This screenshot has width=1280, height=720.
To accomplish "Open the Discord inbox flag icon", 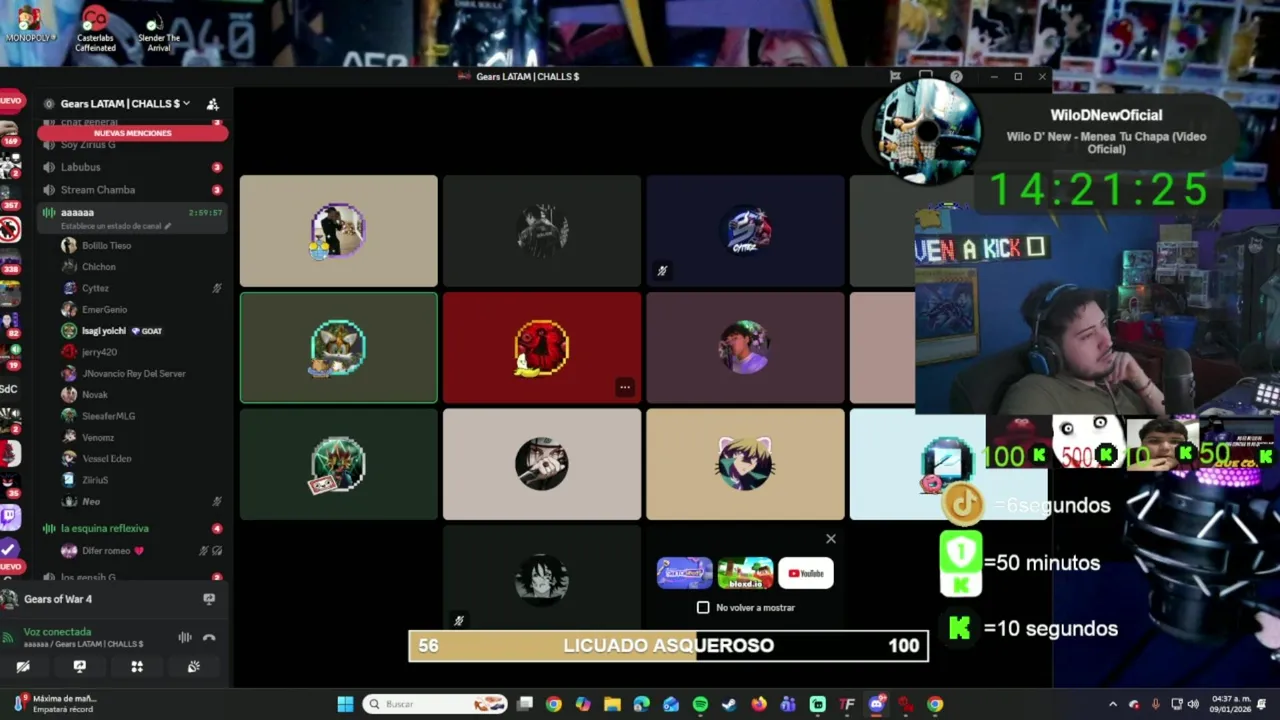I will point(896,76).
